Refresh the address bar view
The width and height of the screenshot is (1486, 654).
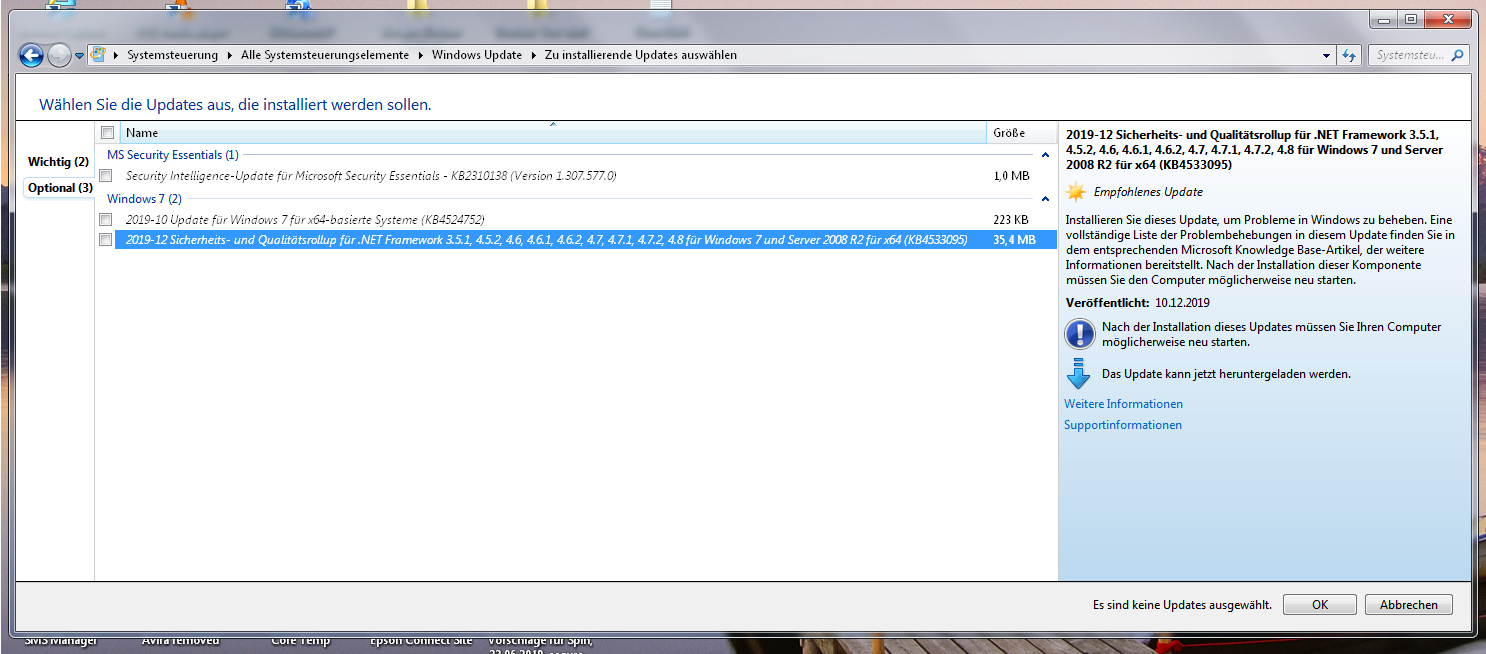tap(1349, 56)
